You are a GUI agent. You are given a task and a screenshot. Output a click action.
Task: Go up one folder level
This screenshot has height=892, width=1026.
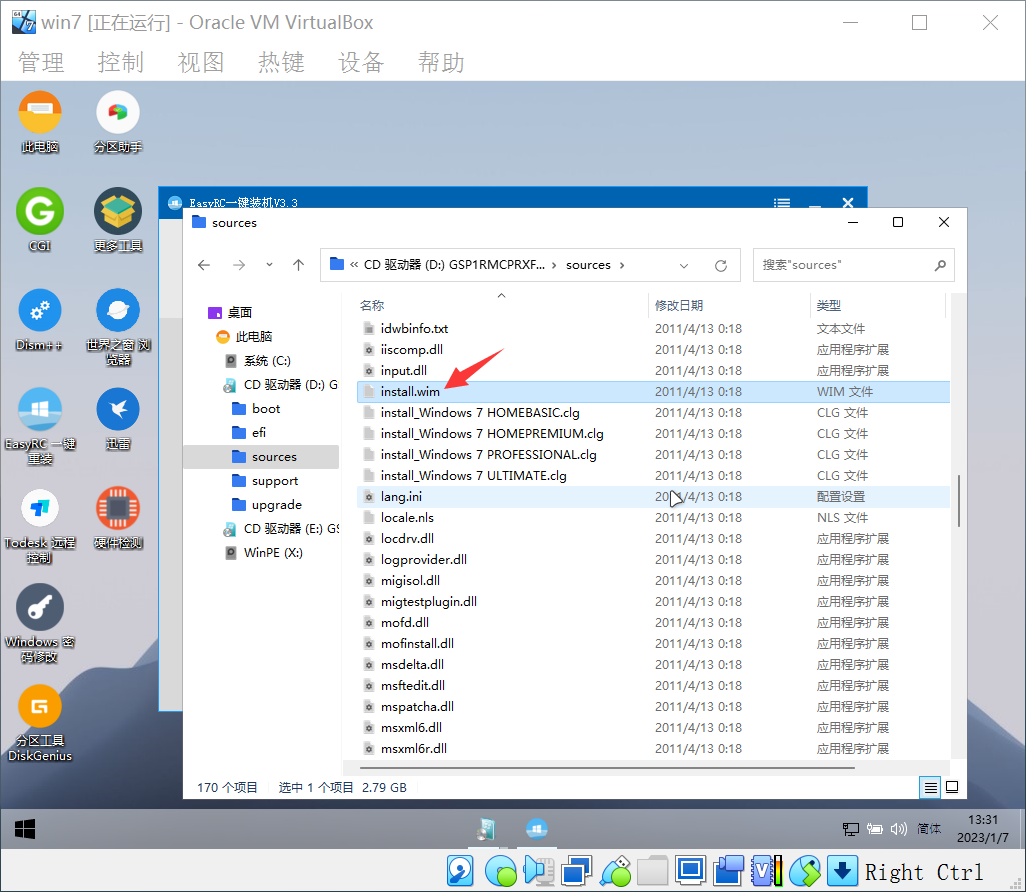click(x=298, y=265)
